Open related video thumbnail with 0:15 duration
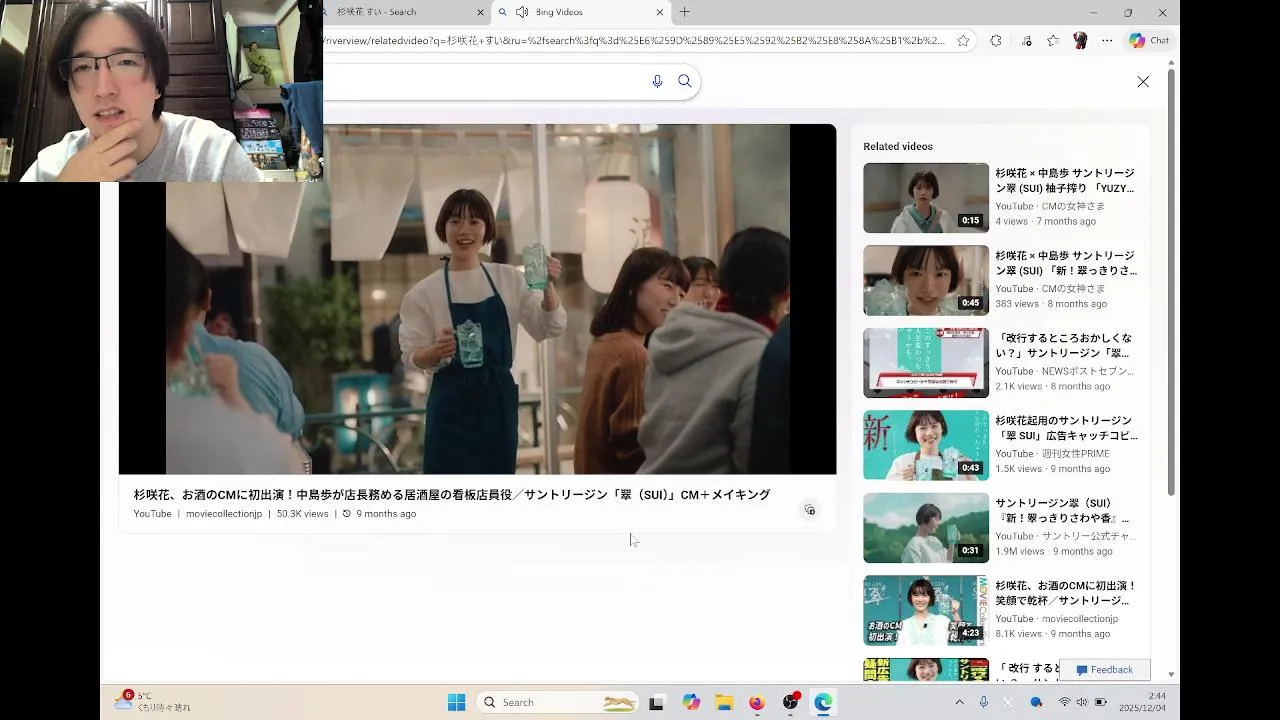Viewport: 1280px width, 720px height. pos(926,198)
